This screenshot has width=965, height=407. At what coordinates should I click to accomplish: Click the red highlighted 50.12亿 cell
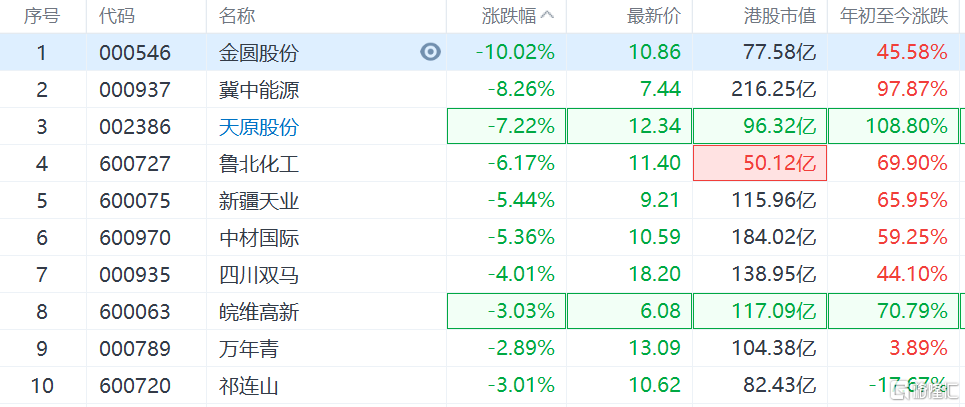pos(760,164)
